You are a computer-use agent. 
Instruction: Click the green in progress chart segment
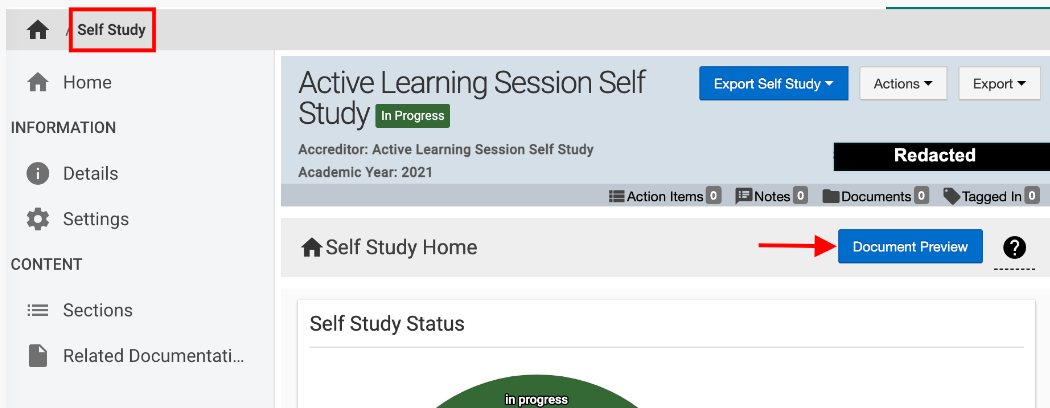[x=536, y=400]
